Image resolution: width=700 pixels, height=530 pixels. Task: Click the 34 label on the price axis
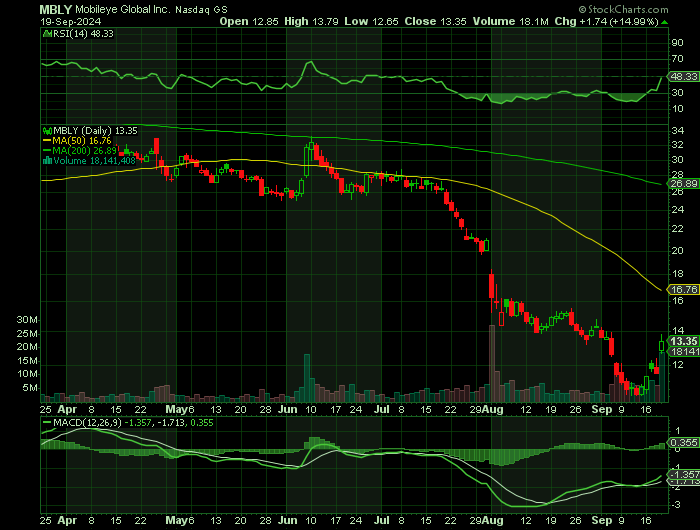point(677,130)
